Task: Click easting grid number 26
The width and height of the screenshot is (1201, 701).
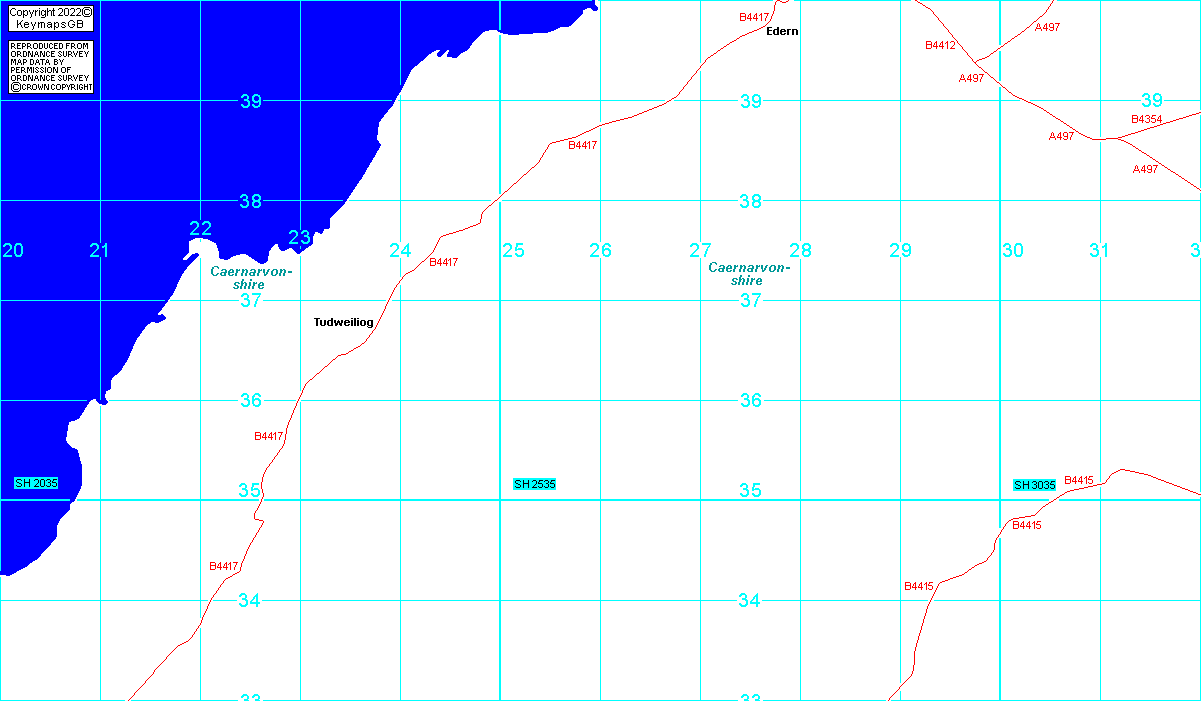Action: point(600,250)
